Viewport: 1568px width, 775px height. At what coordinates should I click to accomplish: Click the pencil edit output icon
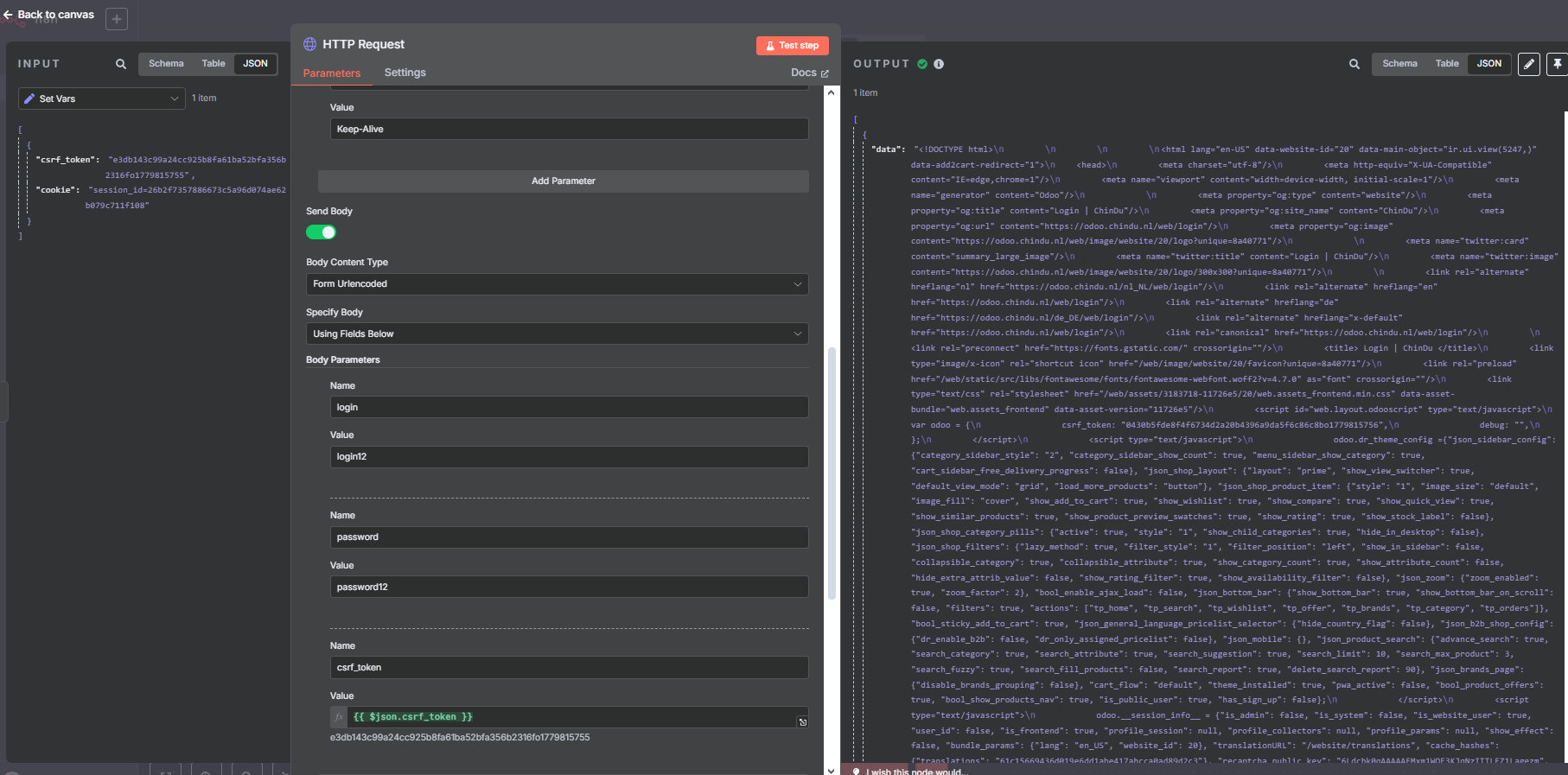[x=1529, y=64]
